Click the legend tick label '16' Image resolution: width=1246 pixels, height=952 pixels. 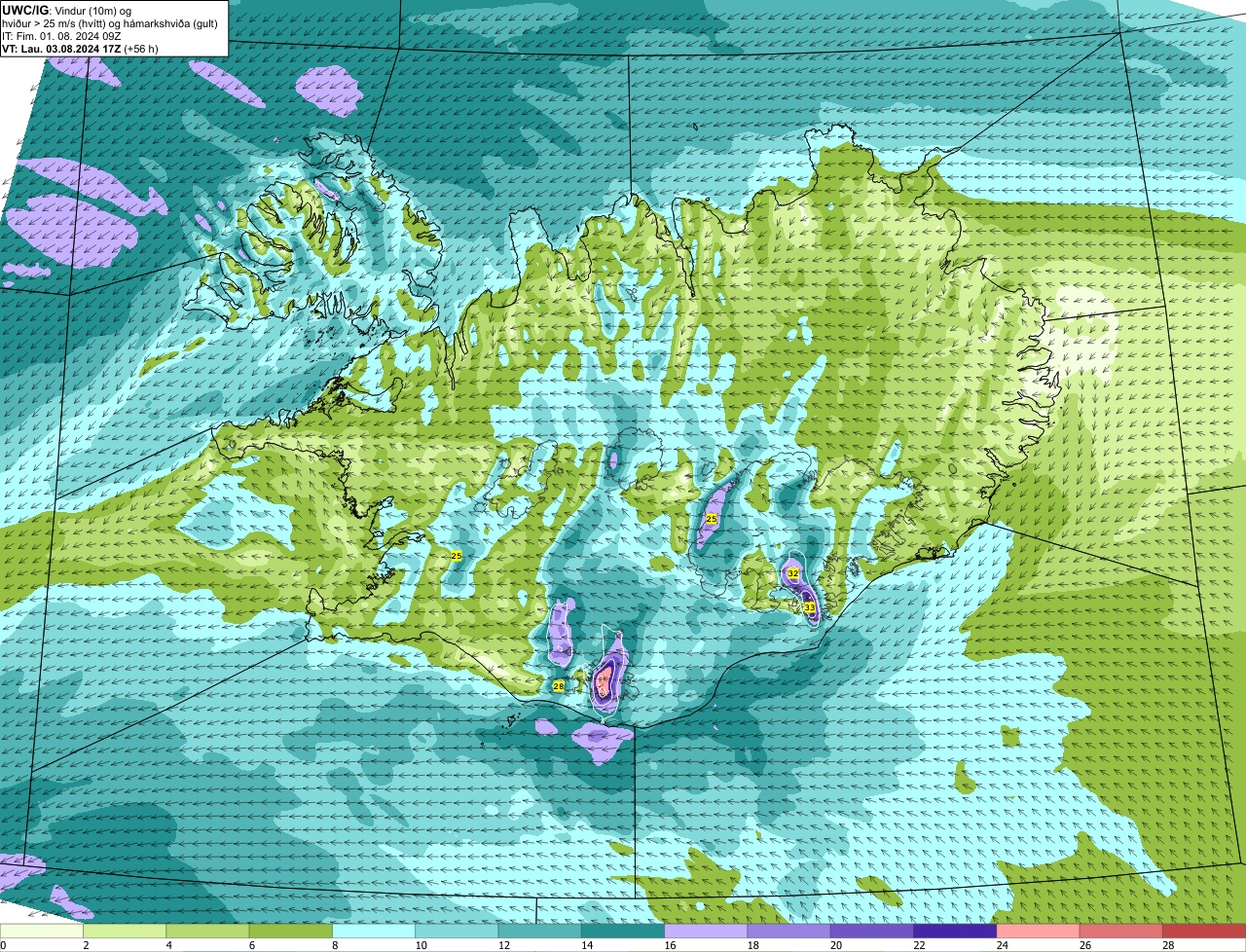pos(670,945)
